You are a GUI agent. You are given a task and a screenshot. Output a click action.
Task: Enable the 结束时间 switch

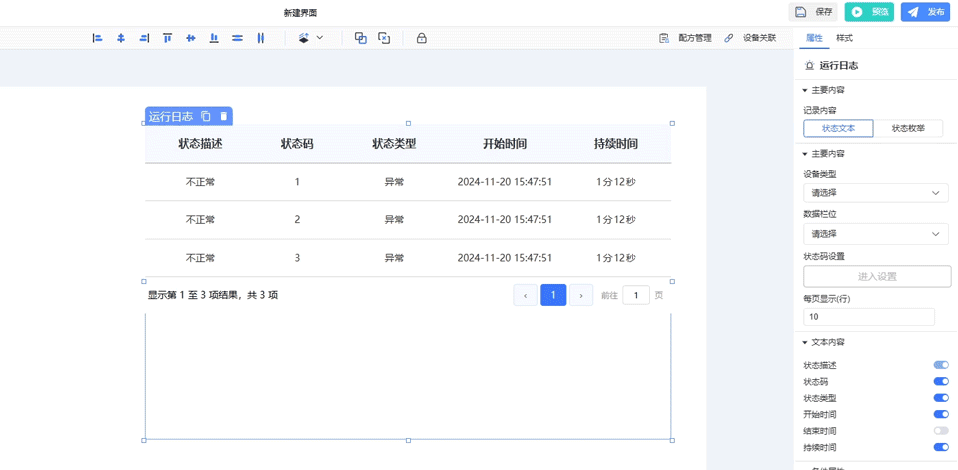coord(940,431)
